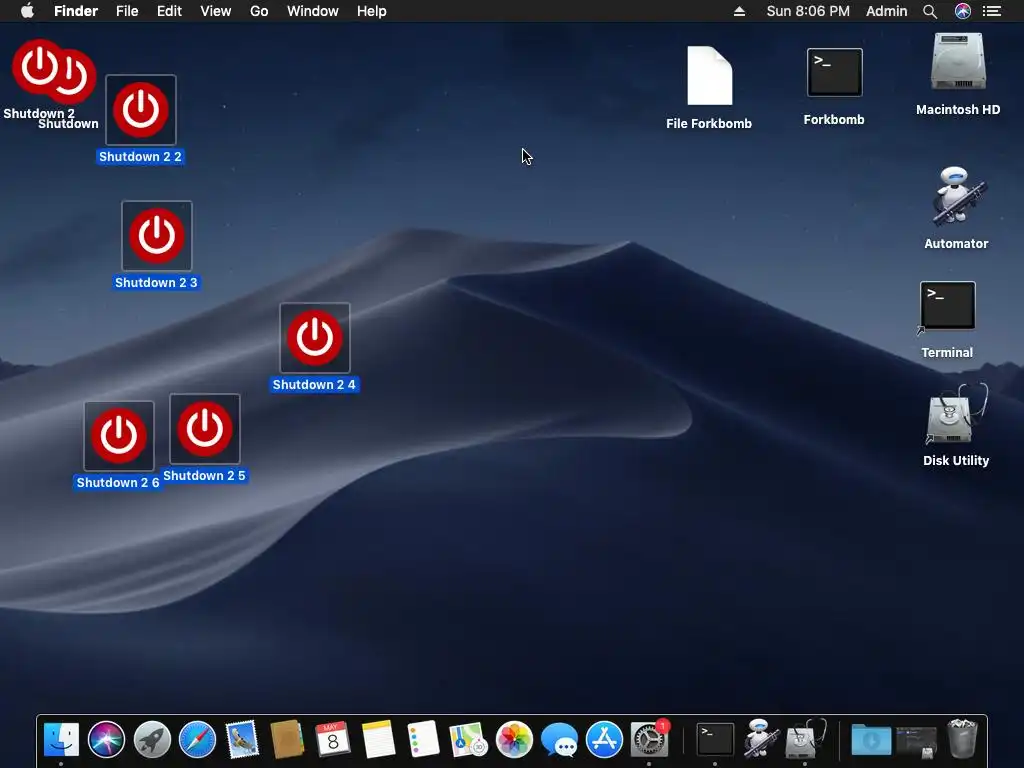Open the Downloads folder stack in Dock

point(871,740)
